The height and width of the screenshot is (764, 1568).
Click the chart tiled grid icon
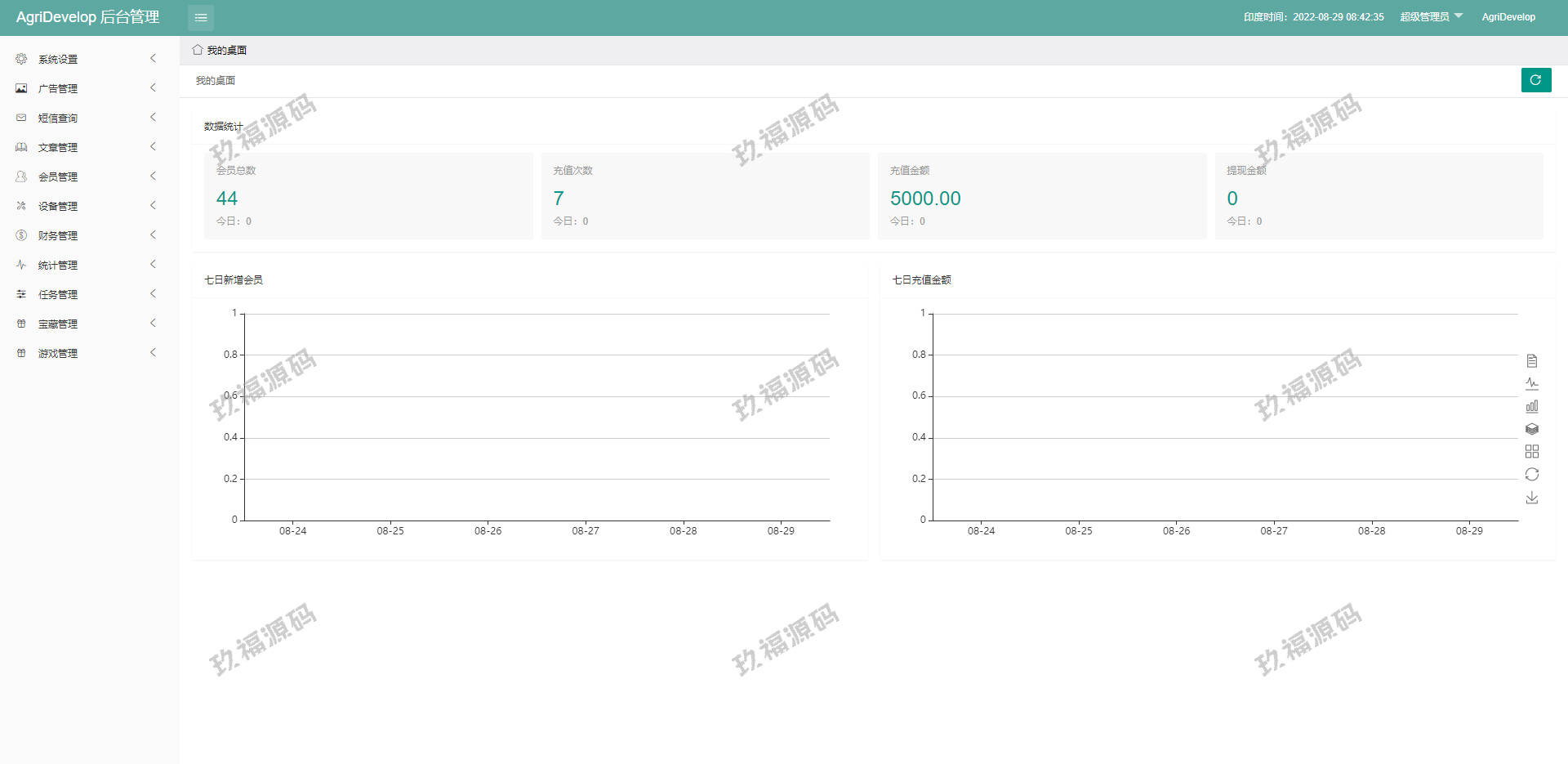(x=1532, y=452)
